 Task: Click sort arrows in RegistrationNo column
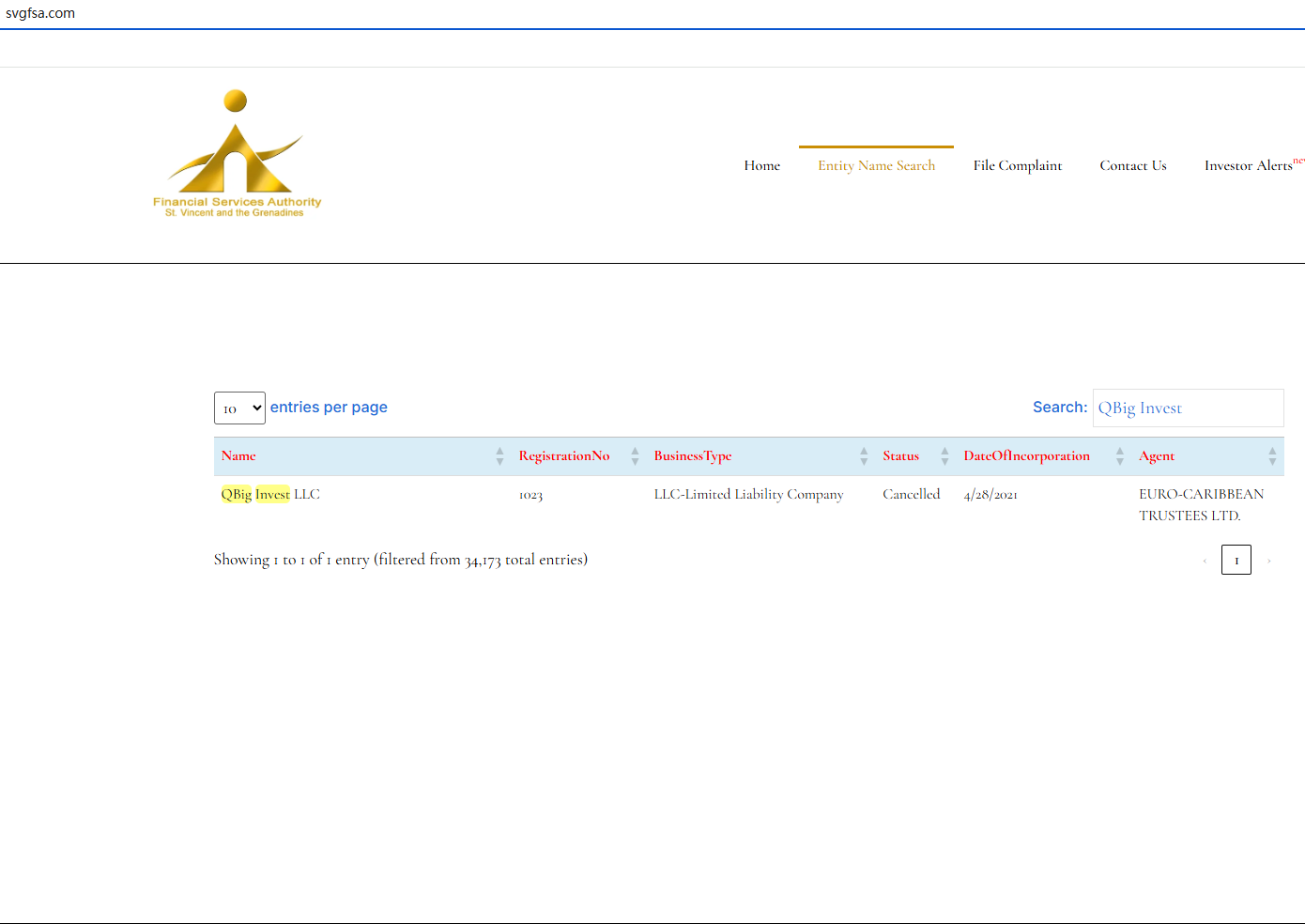(635, 456)
